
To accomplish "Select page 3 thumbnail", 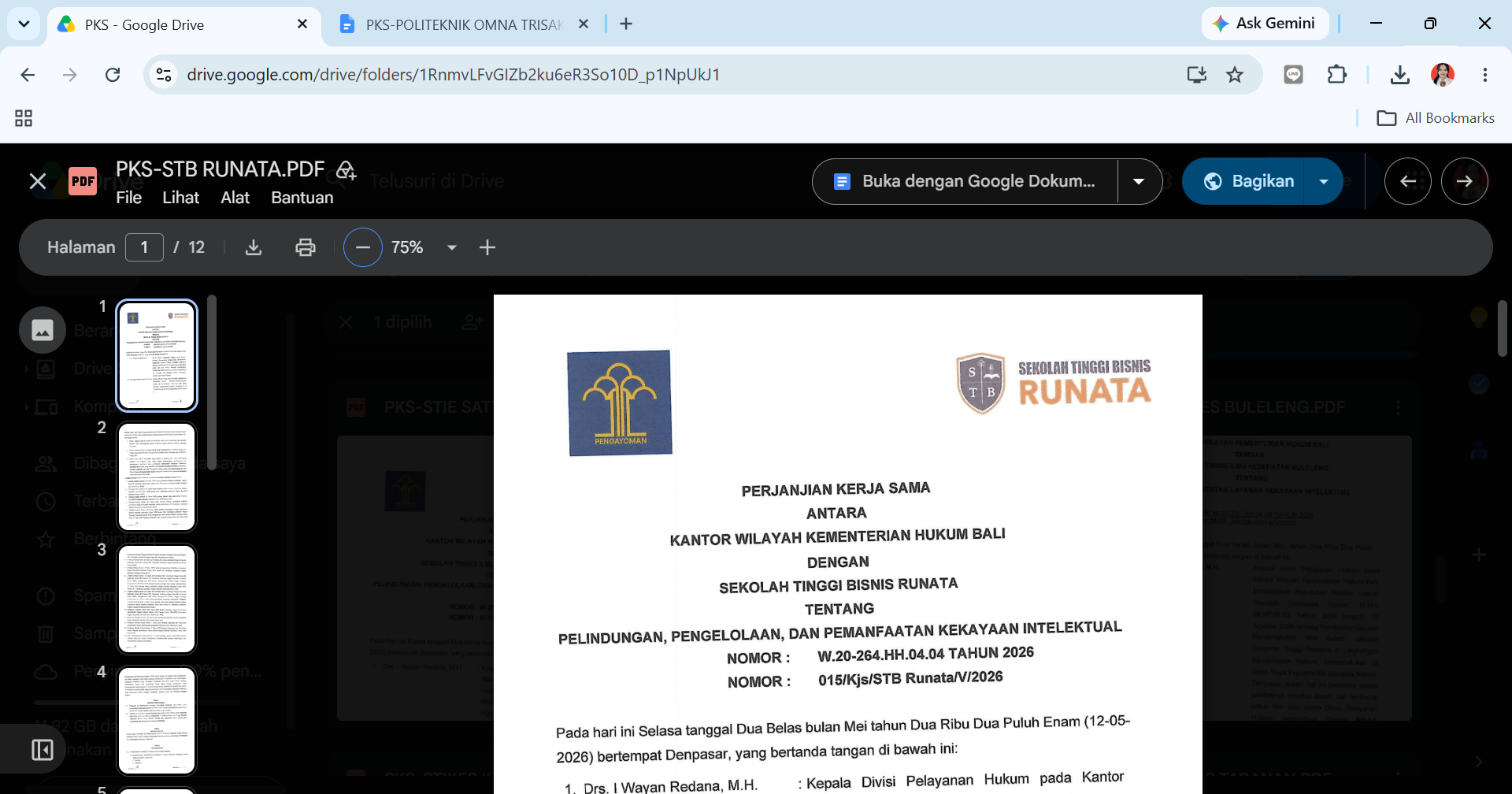I will 157,599.
